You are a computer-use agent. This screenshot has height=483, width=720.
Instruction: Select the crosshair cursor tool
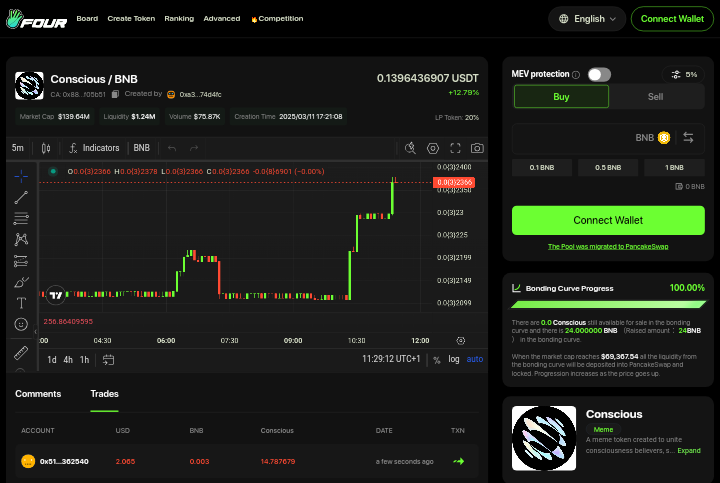(21, 176)
